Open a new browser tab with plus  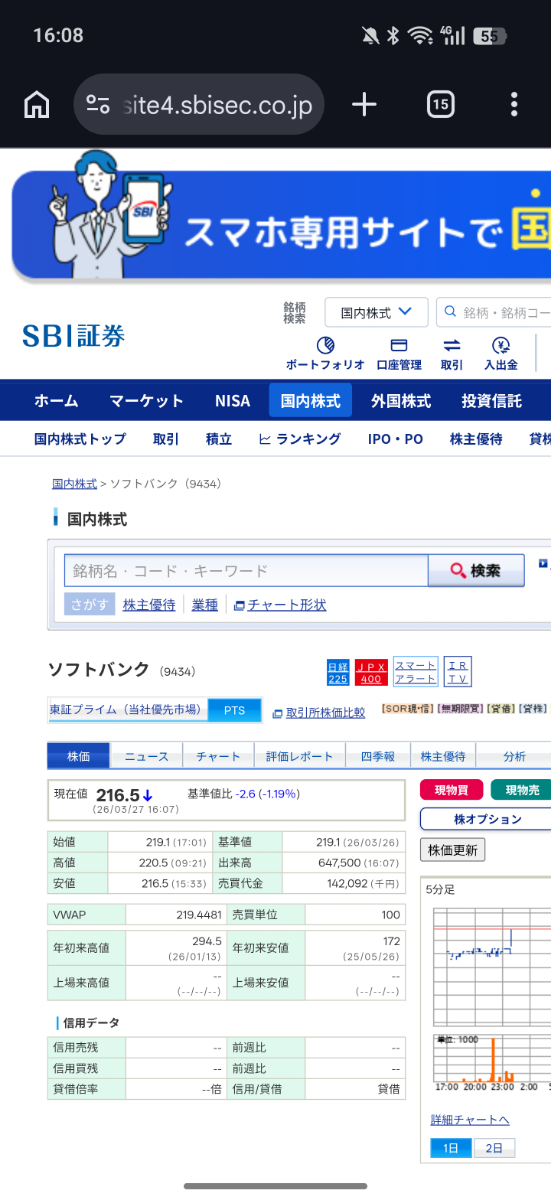365,104
